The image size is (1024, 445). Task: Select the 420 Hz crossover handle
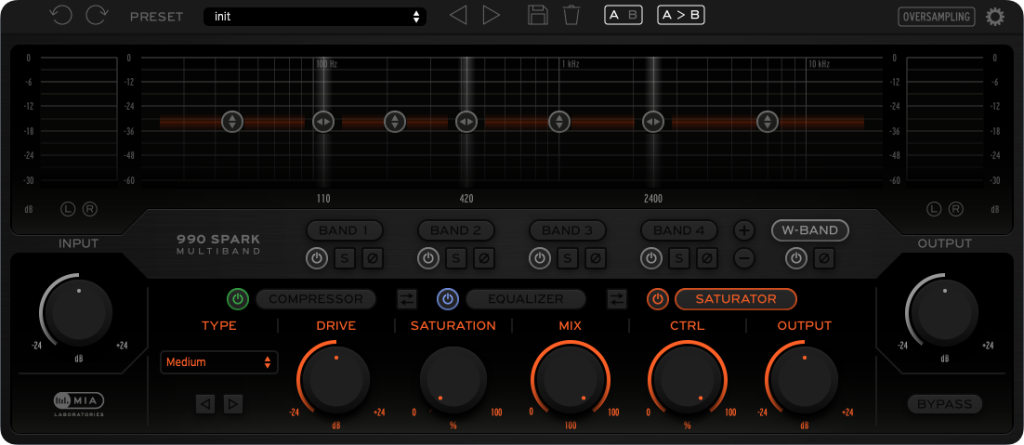(466, 122)
